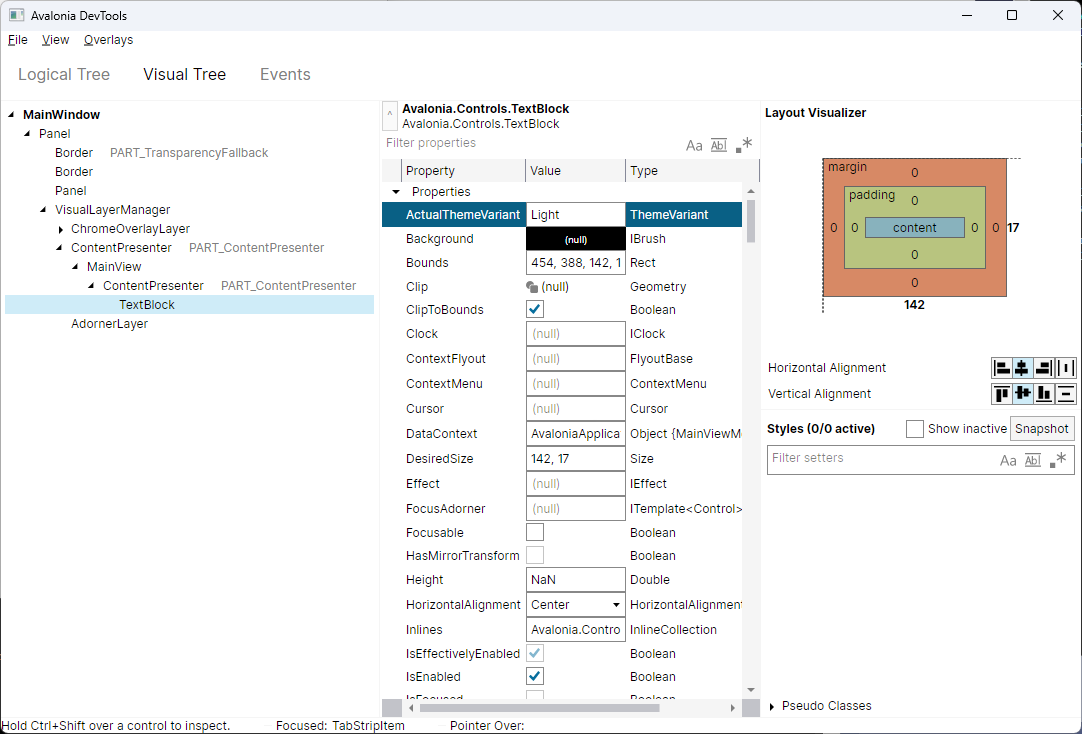The height and width of the screenshot is (734, 1082).
Task: Open the File menu
Action: click(x=18, y=40)
